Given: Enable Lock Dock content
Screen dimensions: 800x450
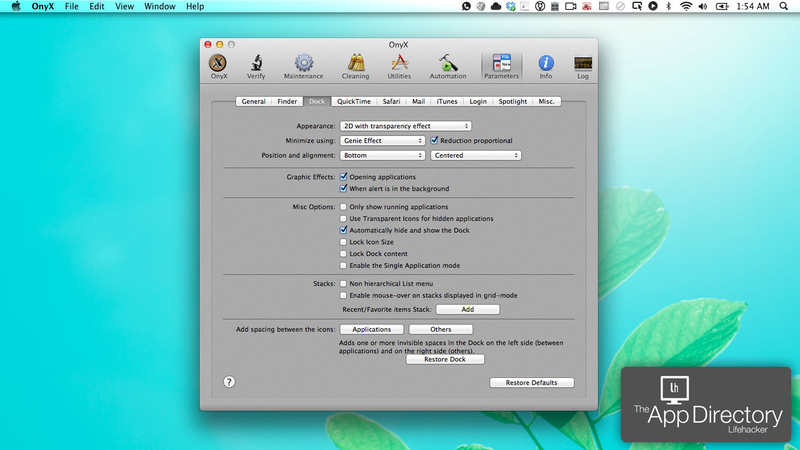Looking at the screenshot, I should [343, 254].
